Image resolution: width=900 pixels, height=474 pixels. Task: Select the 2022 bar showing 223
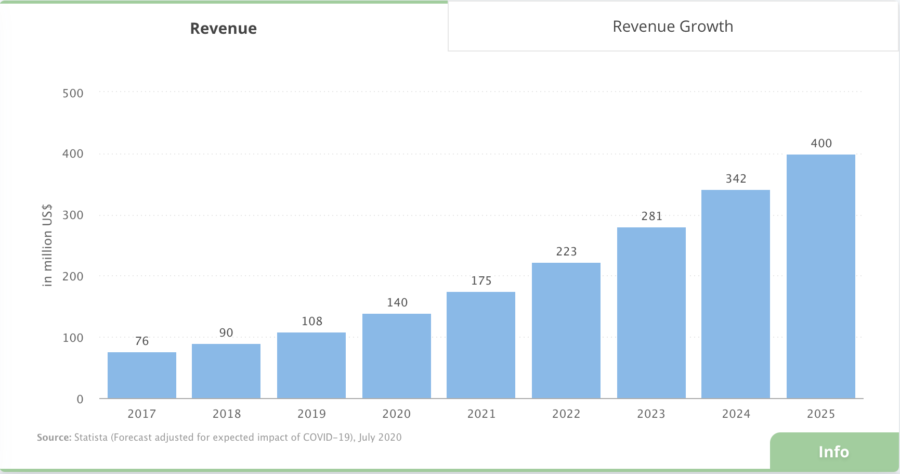tap(566, 330)
